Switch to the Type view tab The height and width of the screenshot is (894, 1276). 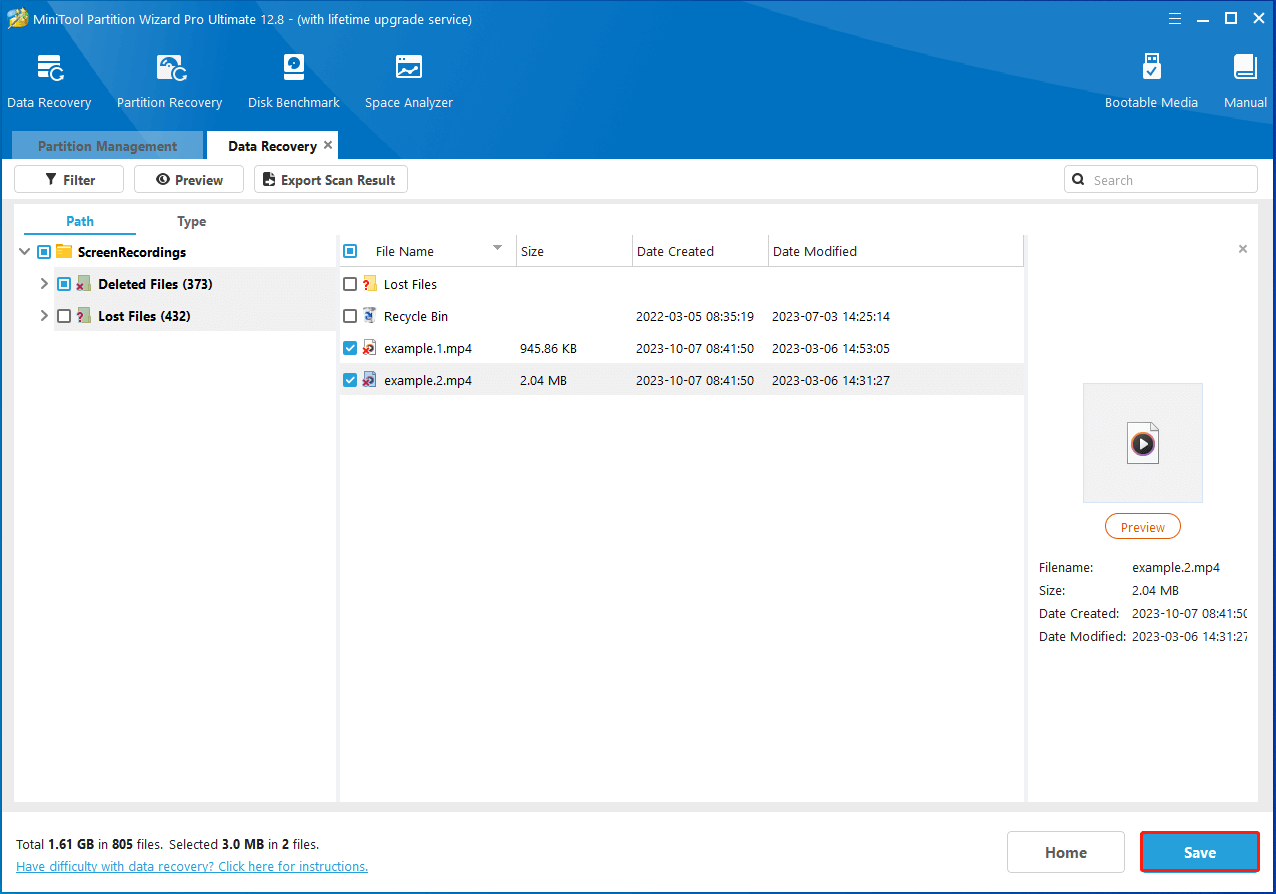tap(191, 221)
